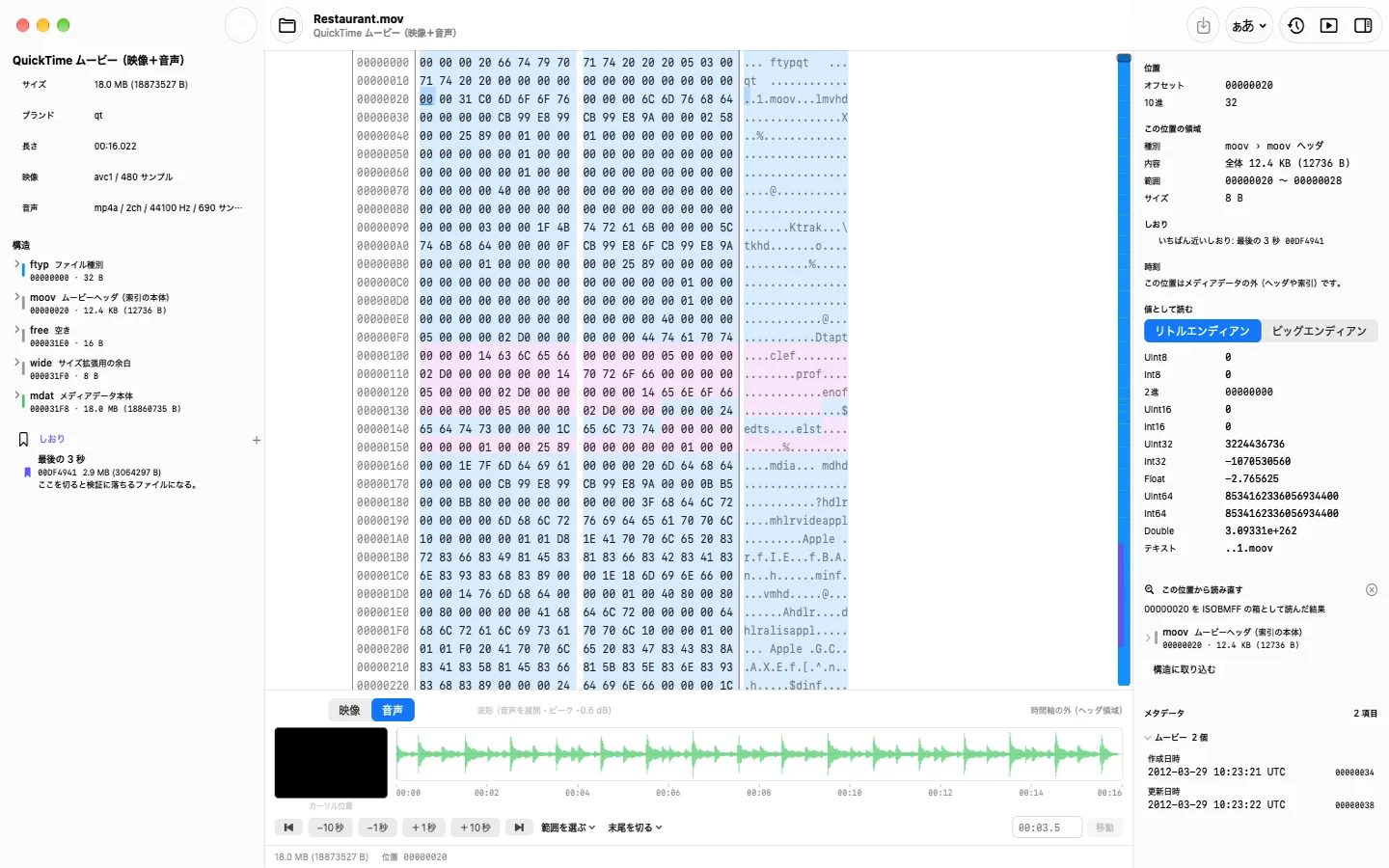Click the 作成日時 value 2012-03-29 10:23:21 UTC
The height and width of the screenshot is (868, 1389).
1216,773
